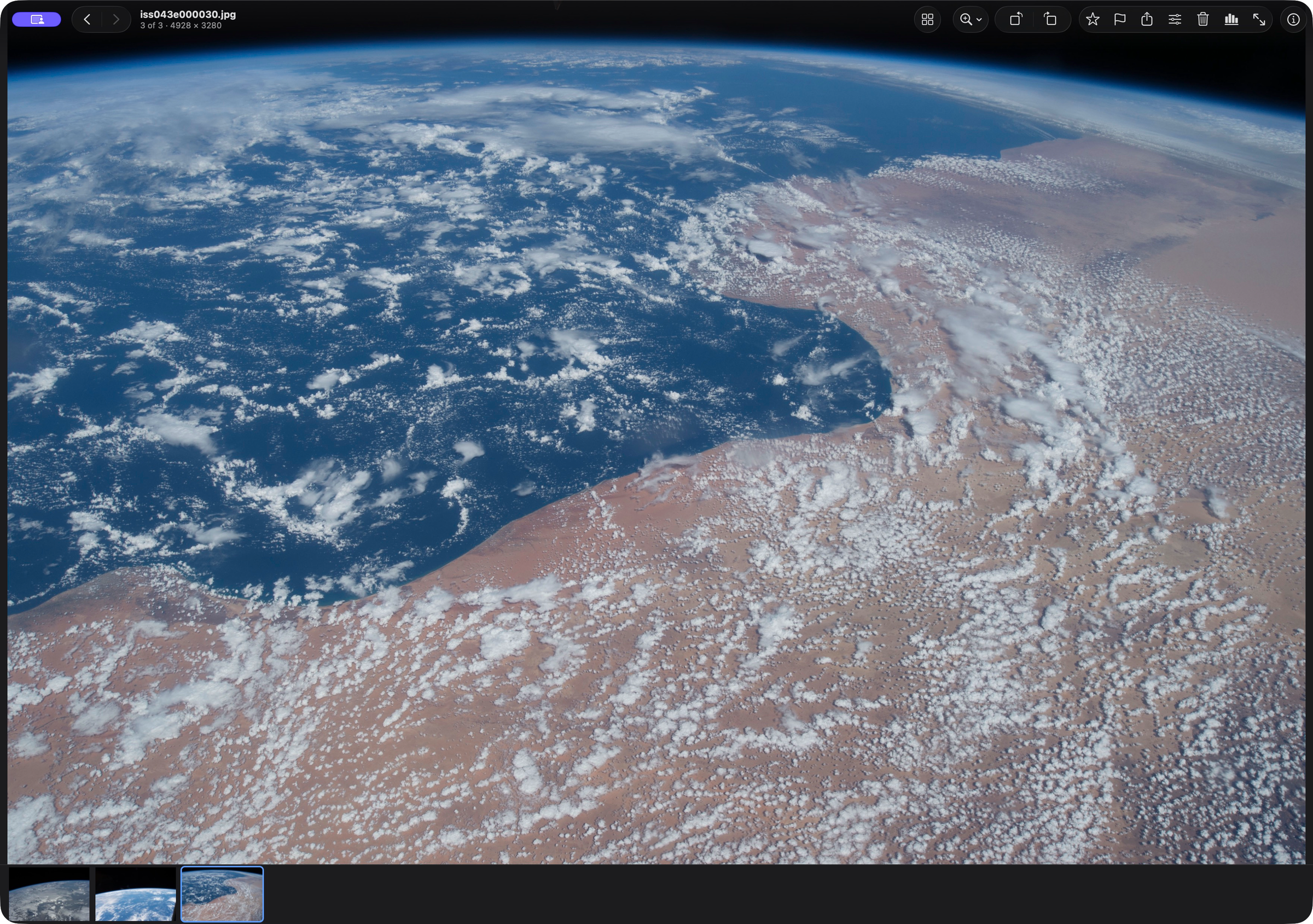Enter full screen with the expand arrows
1313x924 pixels.
[1259, 20]
